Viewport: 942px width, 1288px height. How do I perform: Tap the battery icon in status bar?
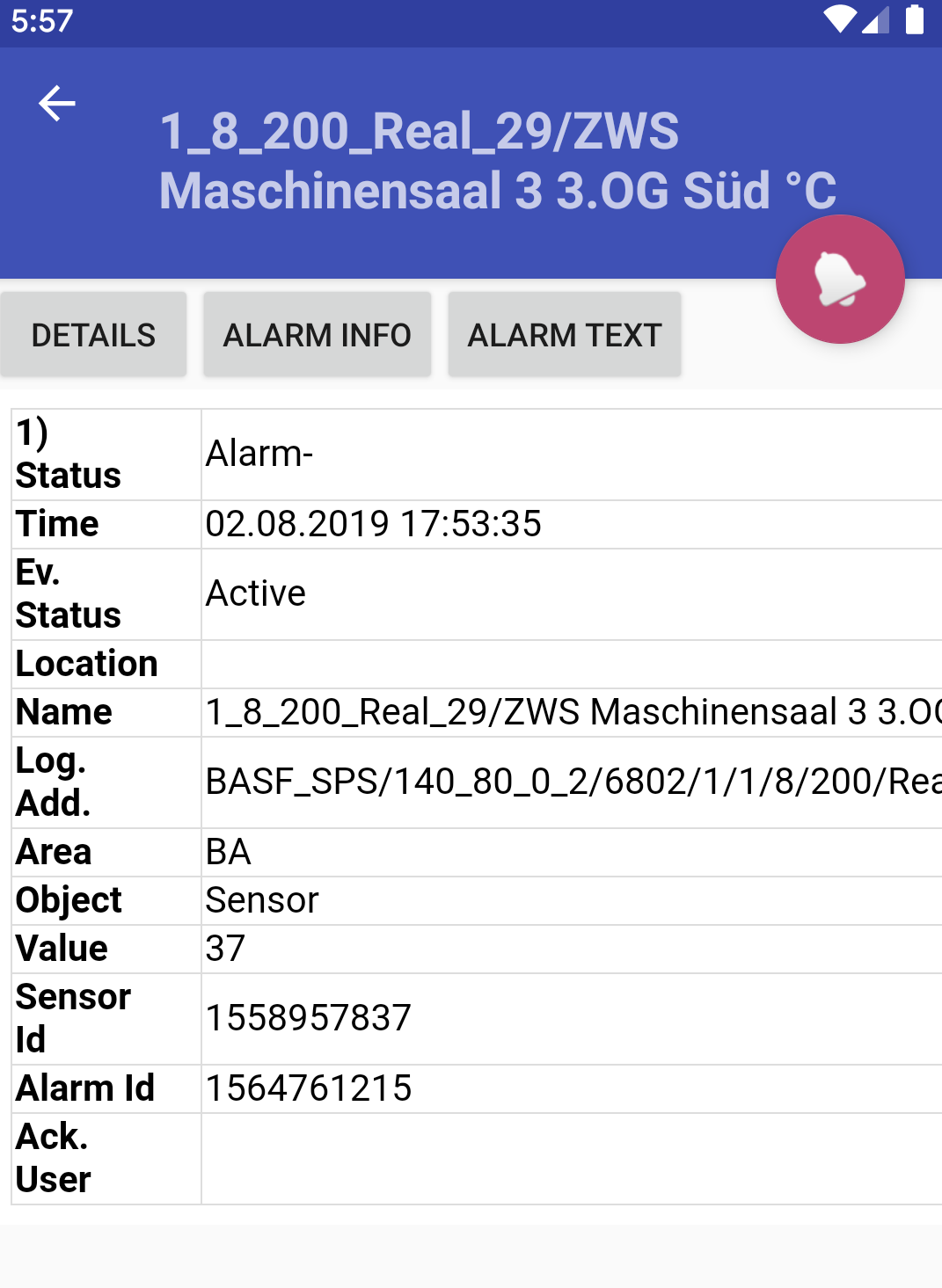[915, 19]
